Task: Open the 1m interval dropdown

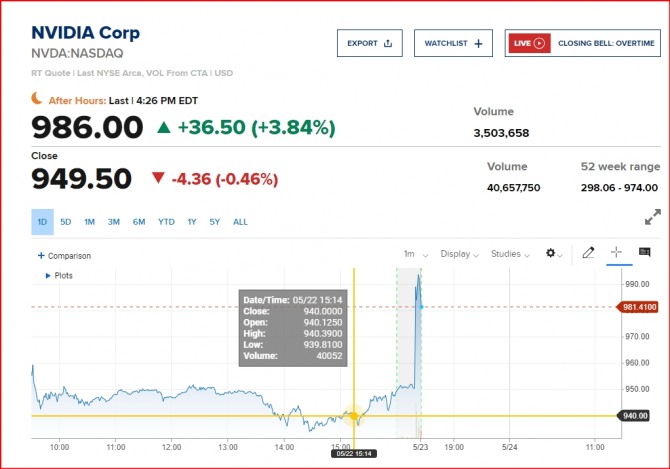Action: point(412,254)
